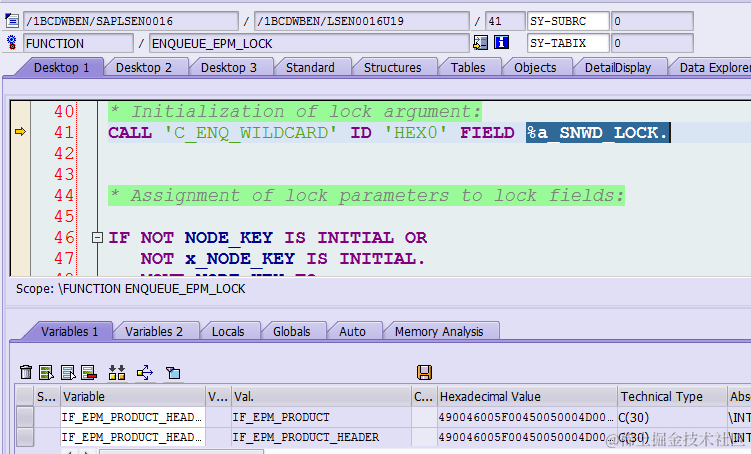Click the Scope: \FUNCTION ENQUEUE_EPM_LOCK text
This screenshot has width=751, height=454.
[131, 289]
